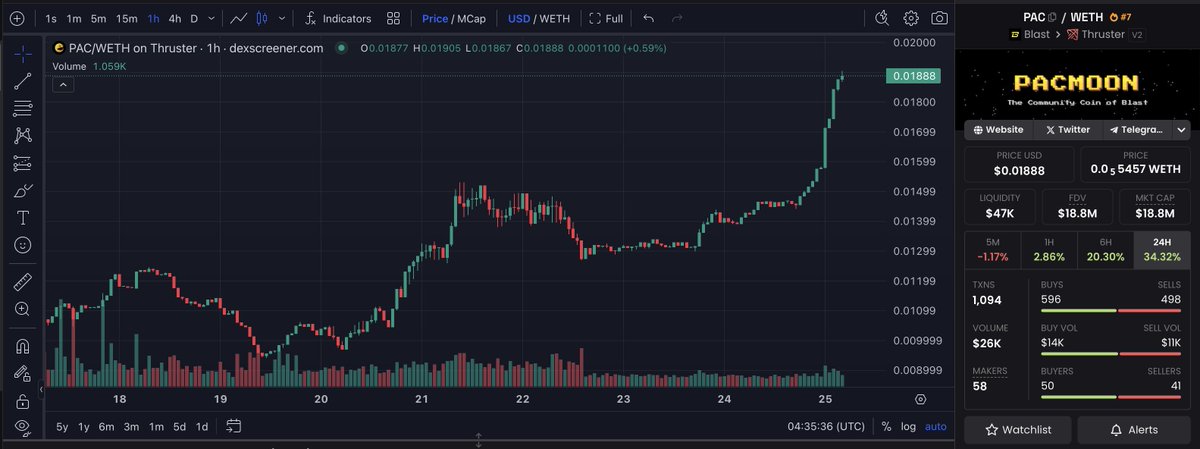1200x449 pixels.
Task: Open the chart settings gear
Action: (x=911, y=18)
